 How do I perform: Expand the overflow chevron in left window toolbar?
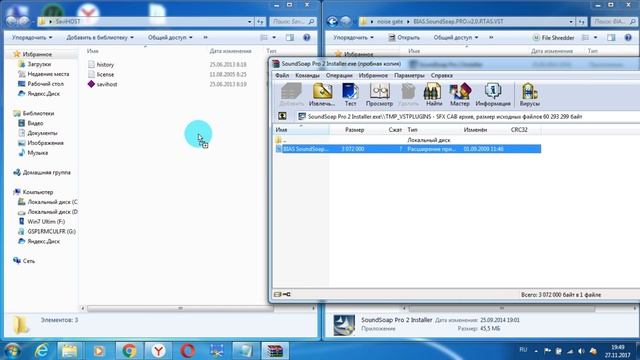pos(205,38)
